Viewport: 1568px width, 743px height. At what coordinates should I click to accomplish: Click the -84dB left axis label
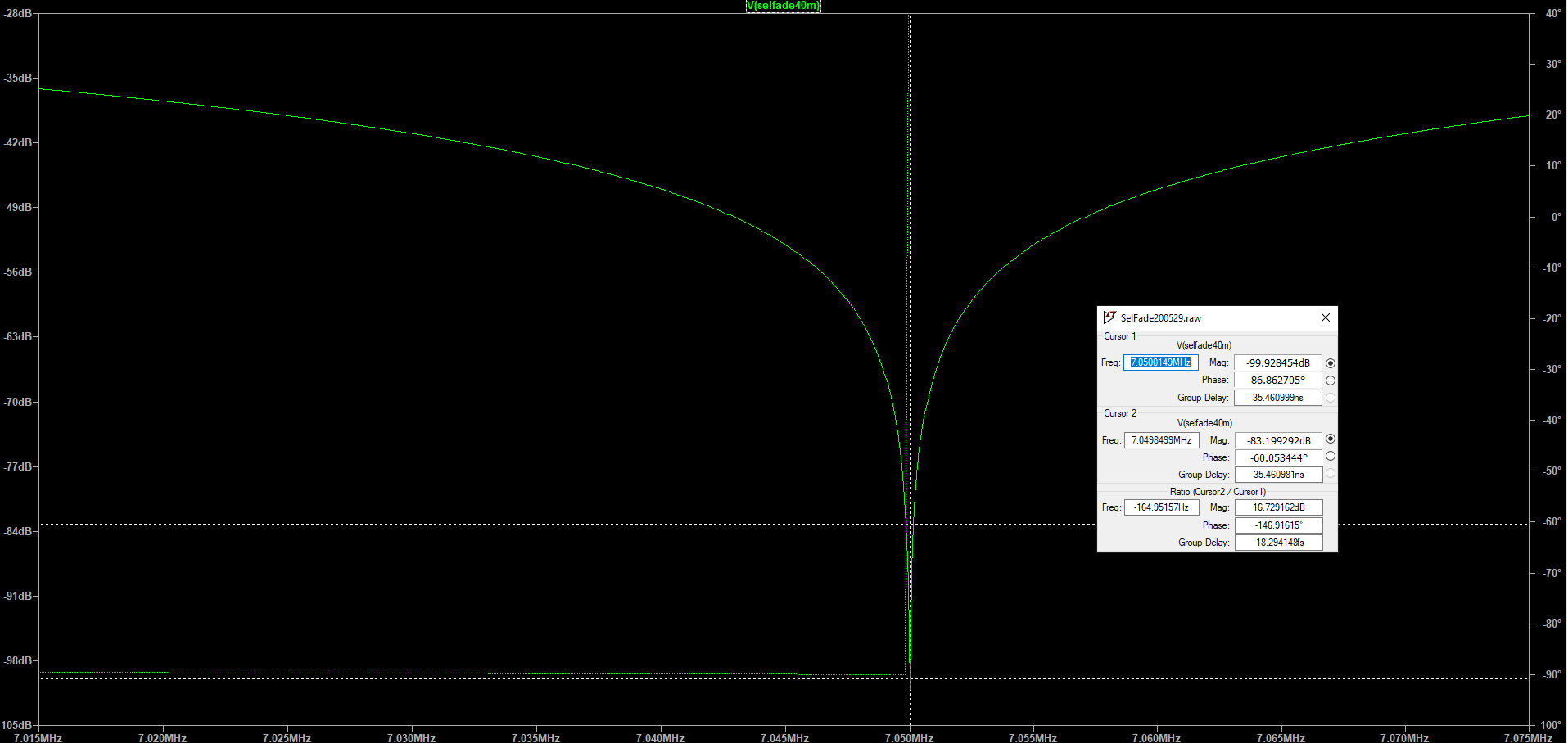coord(18,531)
